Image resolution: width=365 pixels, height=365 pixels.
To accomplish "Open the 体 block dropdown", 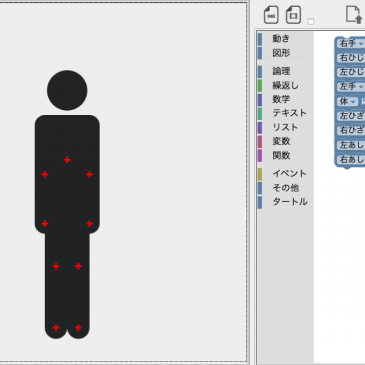I will [x=347, y=101].
